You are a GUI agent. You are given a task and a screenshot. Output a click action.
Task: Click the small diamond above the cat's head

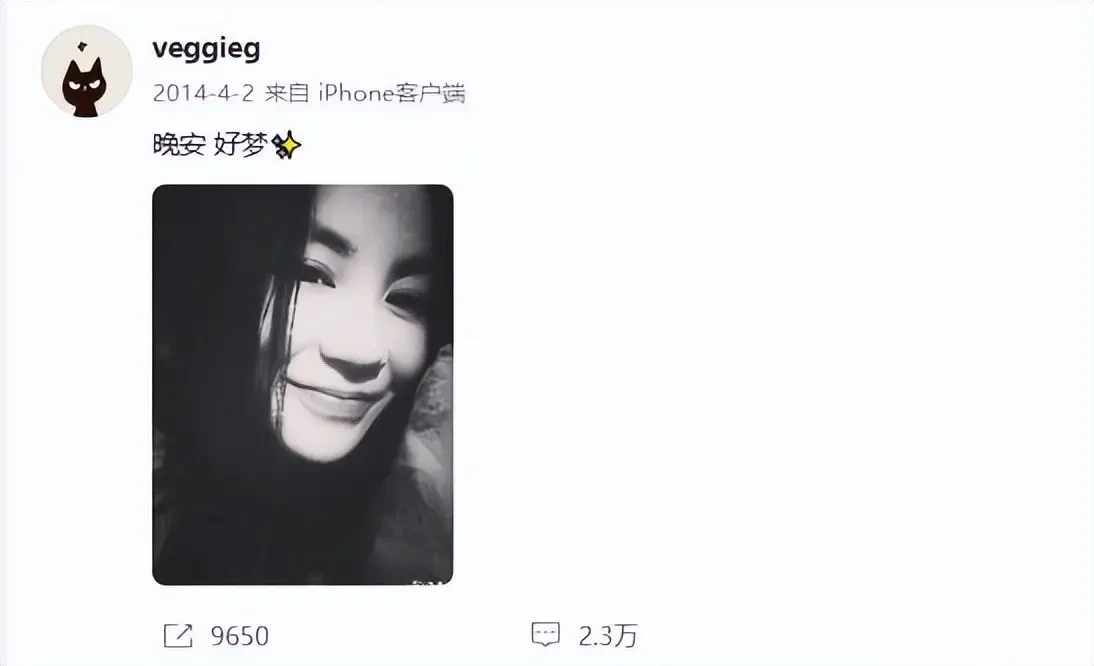point(82,47)
